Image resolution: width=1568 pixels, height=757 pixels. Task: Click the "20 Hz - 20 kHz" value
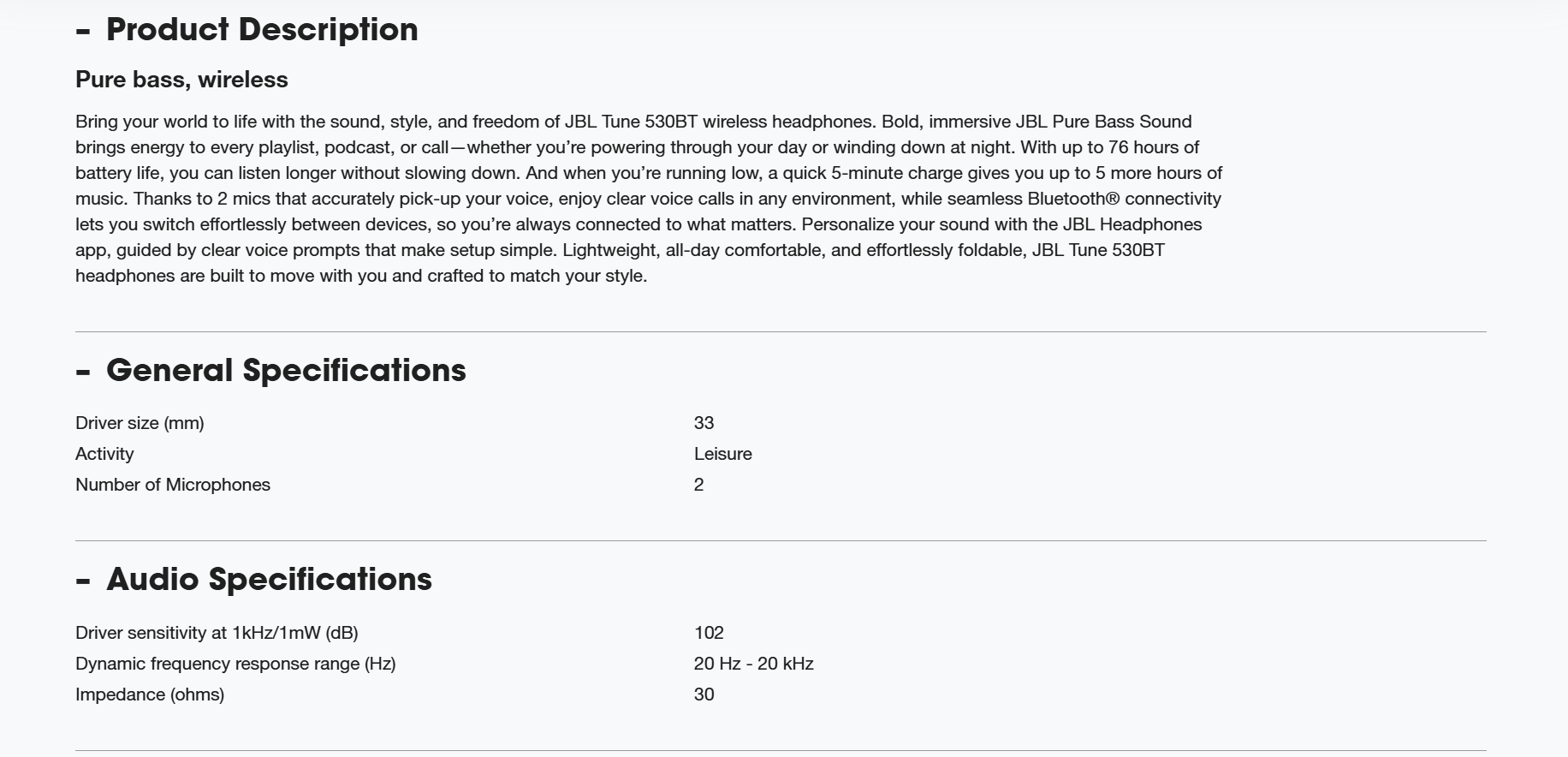pos(753,664)
